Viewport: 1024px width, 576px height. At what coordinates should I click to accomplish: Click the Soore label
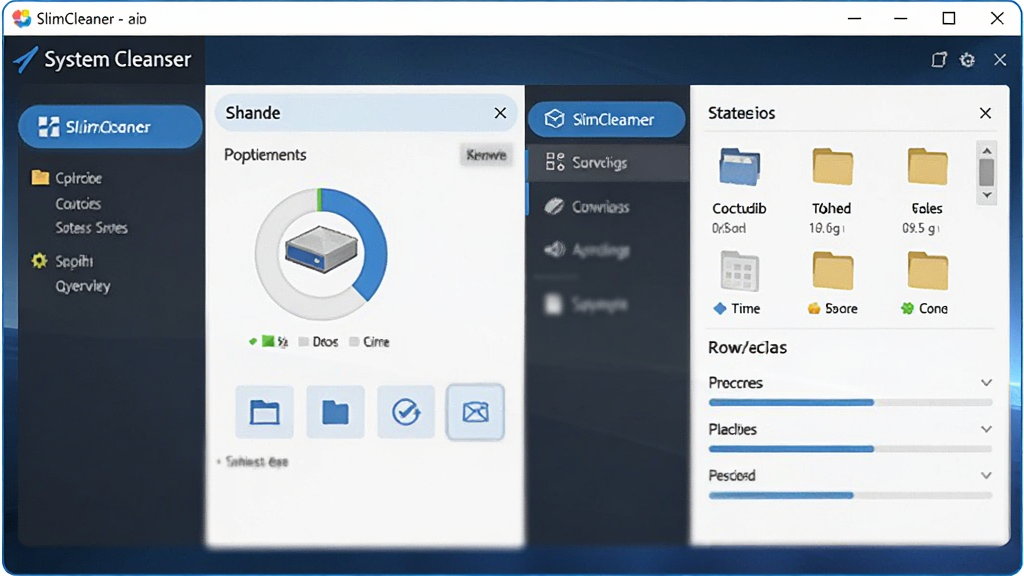point(833,308)
